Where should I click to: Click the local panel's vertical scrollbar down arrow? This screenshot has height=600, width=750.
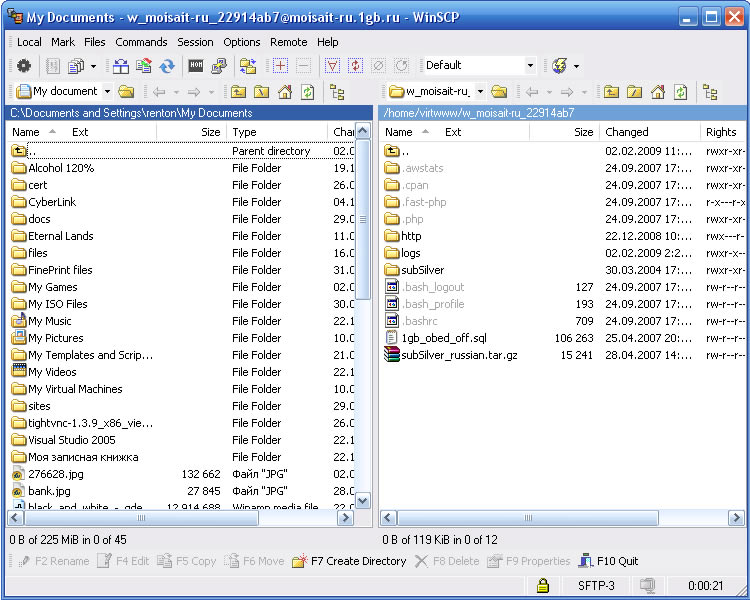point(362,501)
